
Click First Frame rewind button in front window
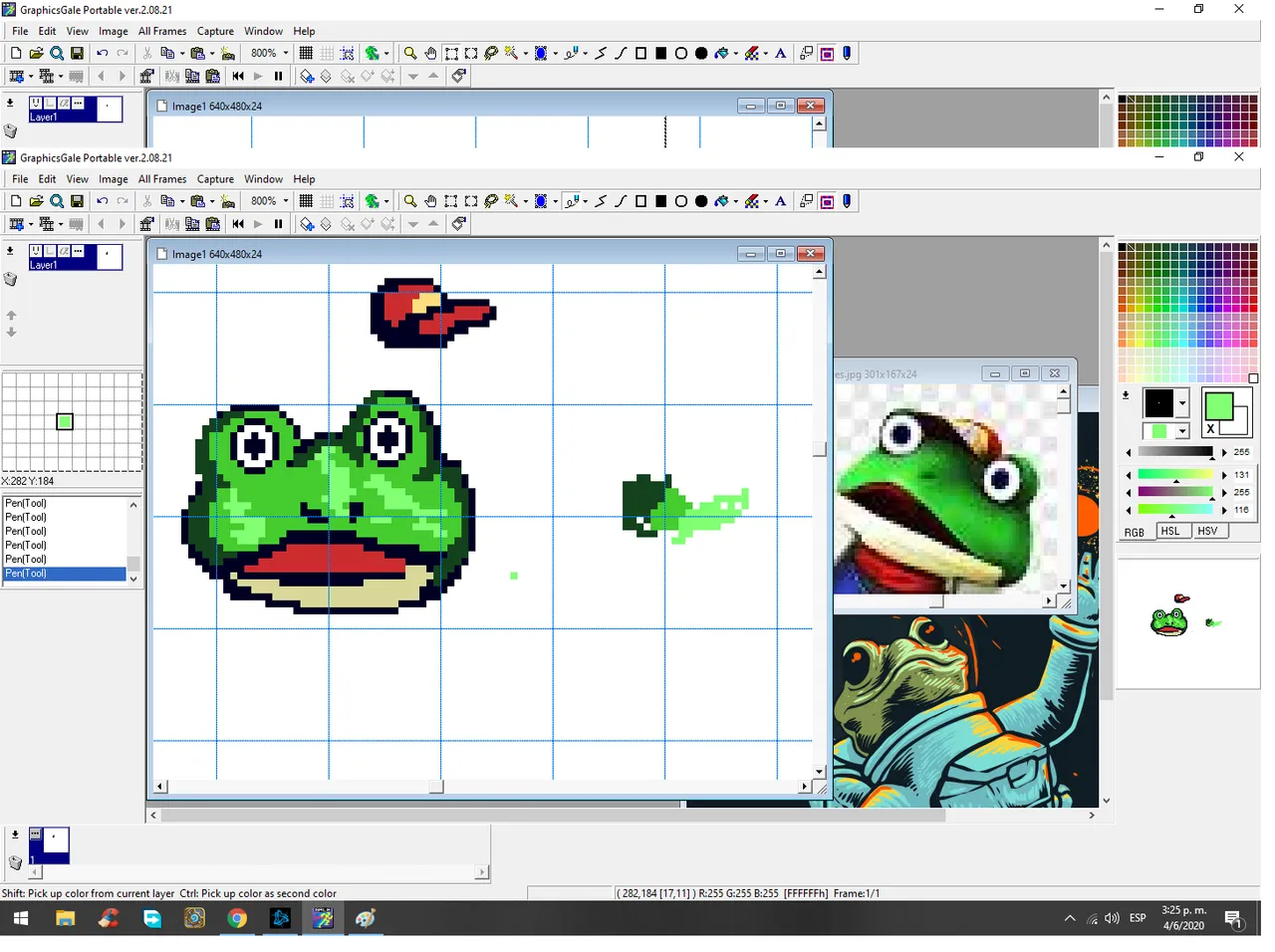pyautogui.click(x=238, y=224)
